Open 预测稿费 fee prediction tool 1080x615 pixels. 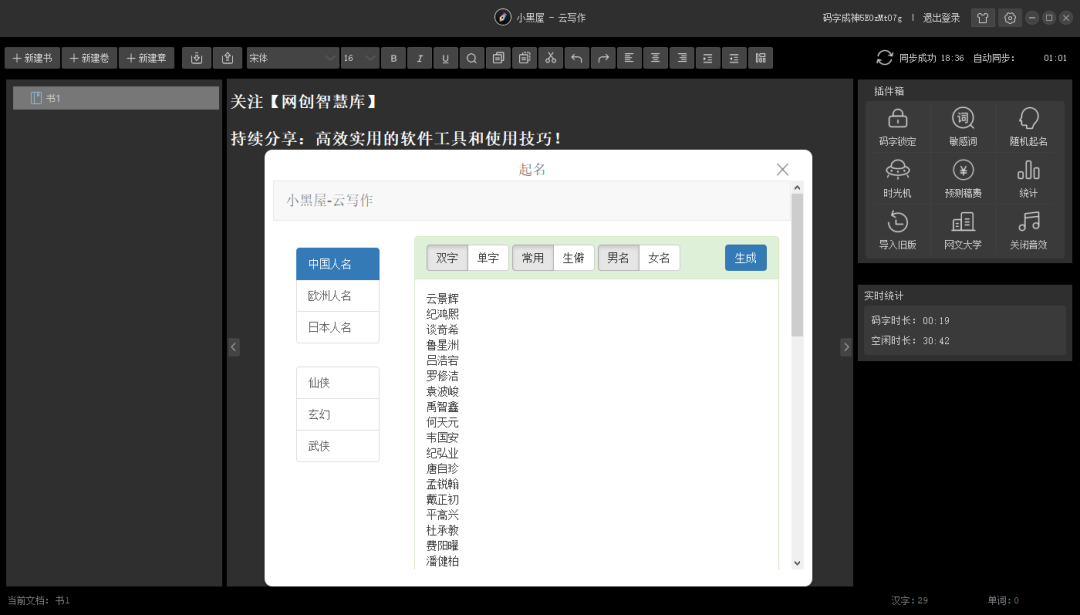point(962,177)
